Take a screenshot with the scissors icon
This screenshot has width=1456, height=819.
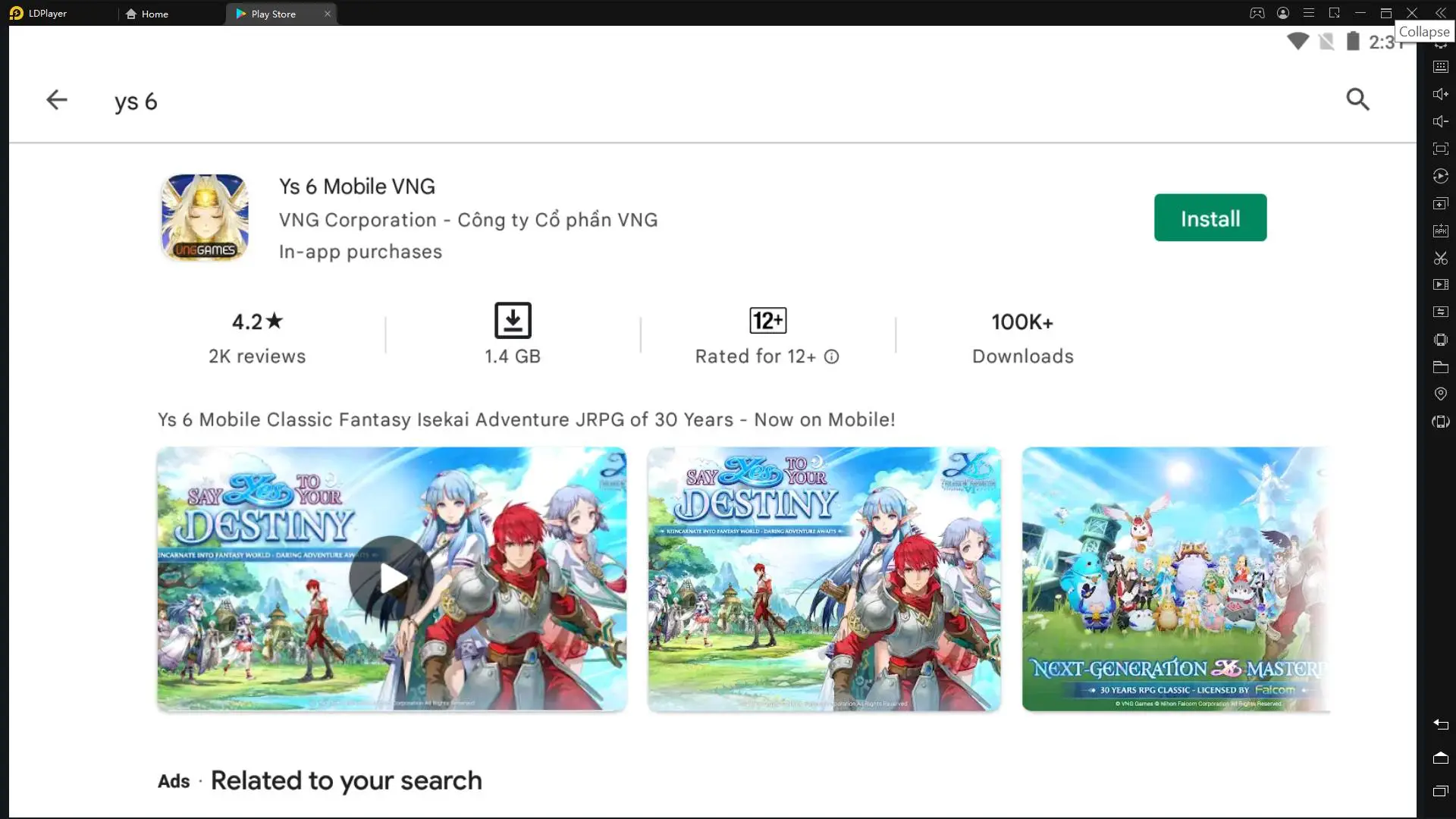[x=1441, y=258]
